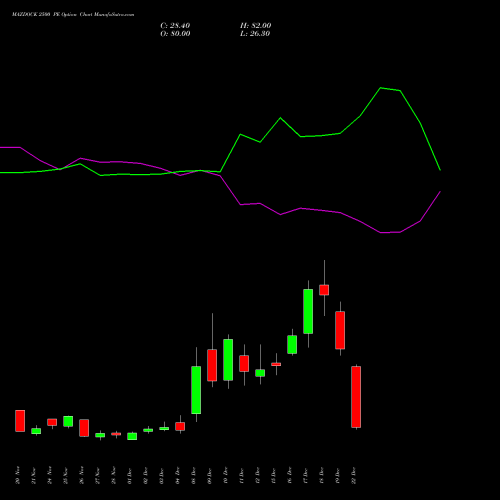
Task: Select the red candle above 18 Dec
Action: click(x=324, y=290)
